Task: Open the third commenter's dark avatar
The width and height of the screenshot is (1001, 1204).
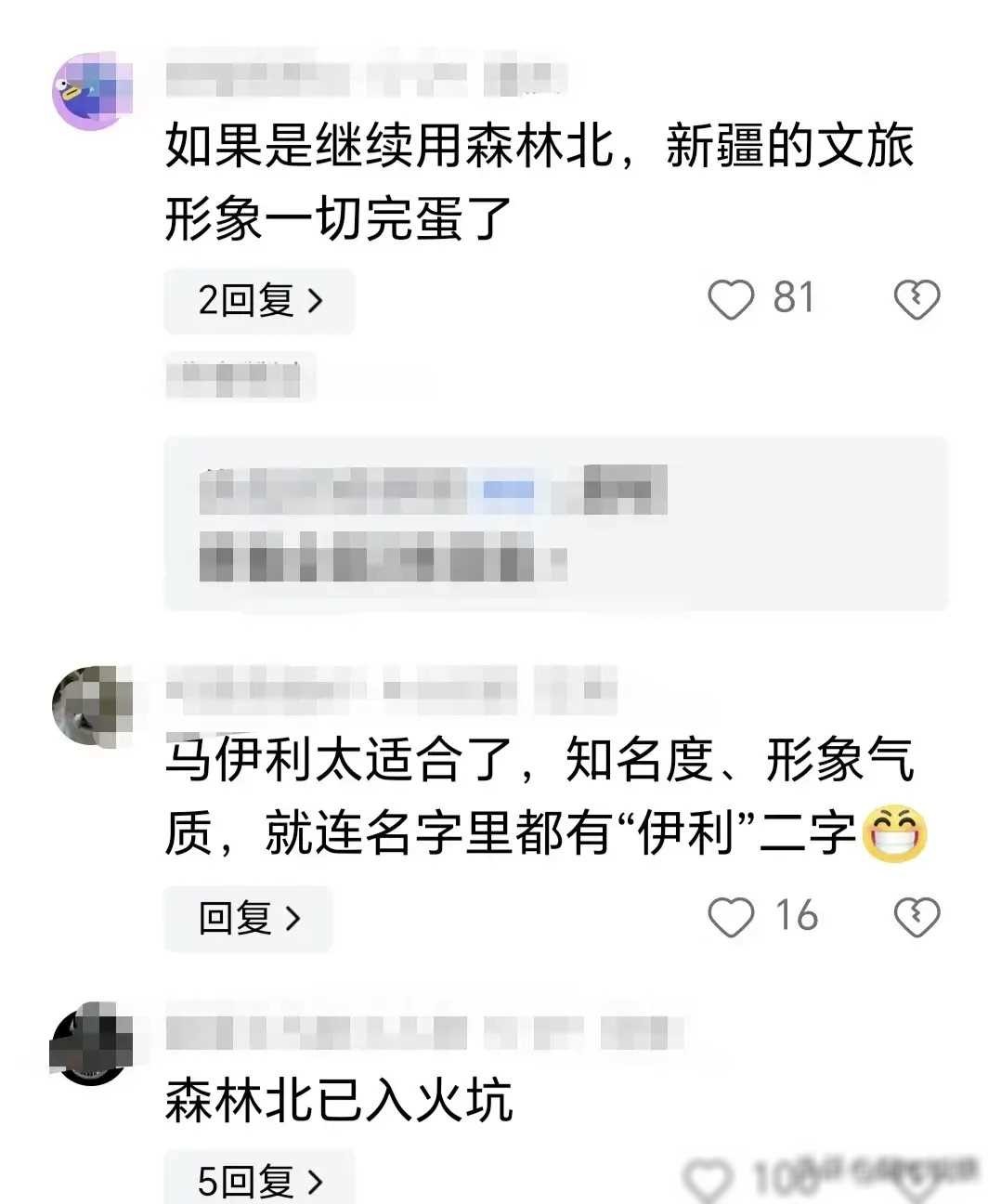Action: coord(90,1043)
